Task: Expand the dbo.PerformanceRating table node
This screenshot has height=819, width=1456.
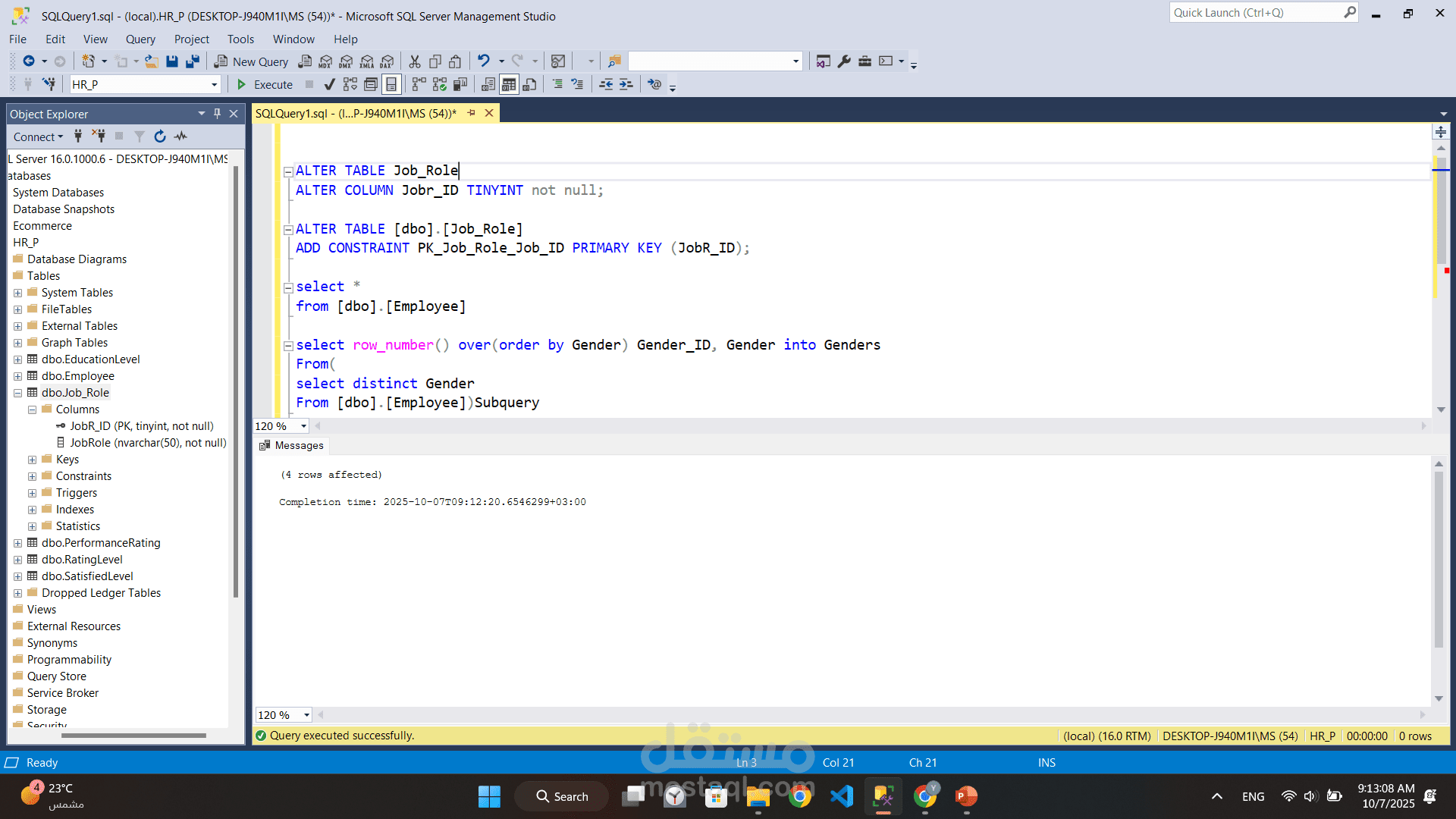Action: click(x=17, y=543)
